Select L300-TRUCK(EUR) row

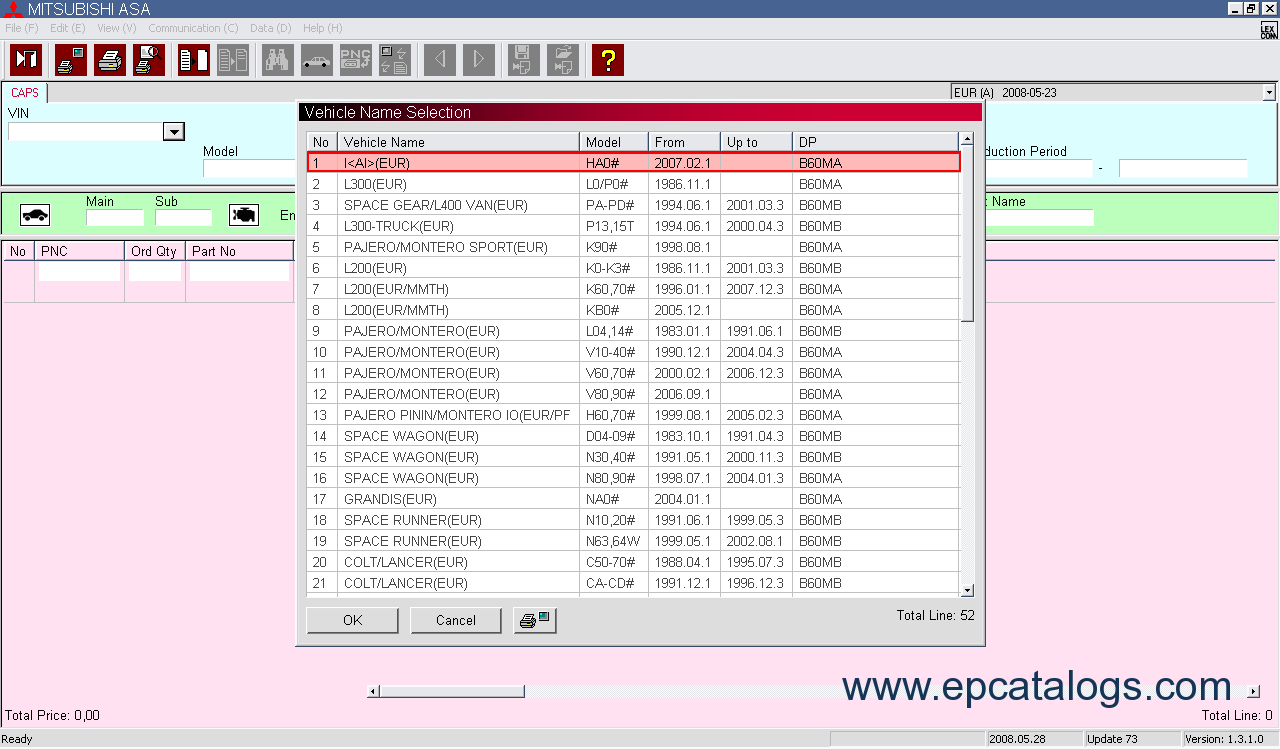633,226
